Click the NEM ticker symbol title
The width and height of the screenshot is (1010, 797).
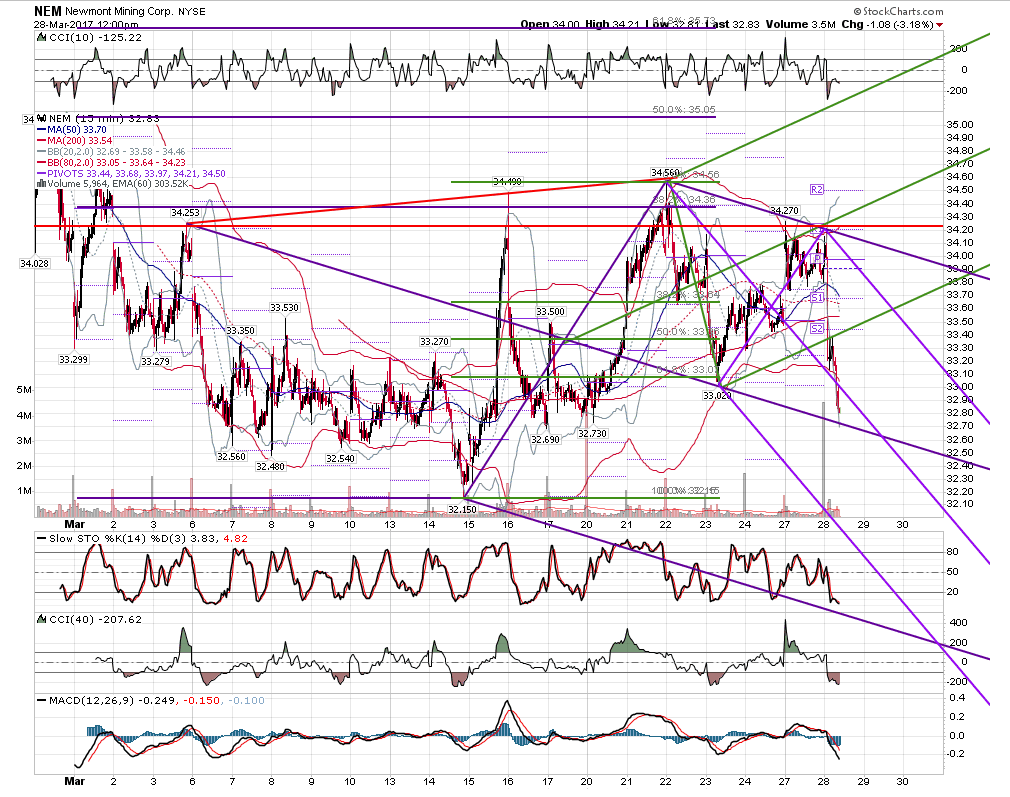tap(48, 12)
